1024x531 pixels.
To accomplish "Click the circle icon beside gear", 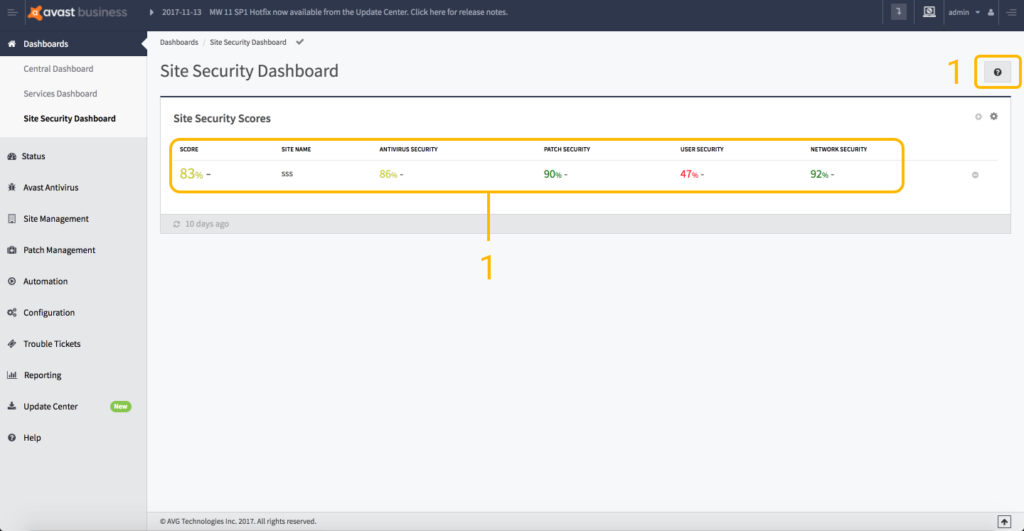I will click(x=978, y=117).
